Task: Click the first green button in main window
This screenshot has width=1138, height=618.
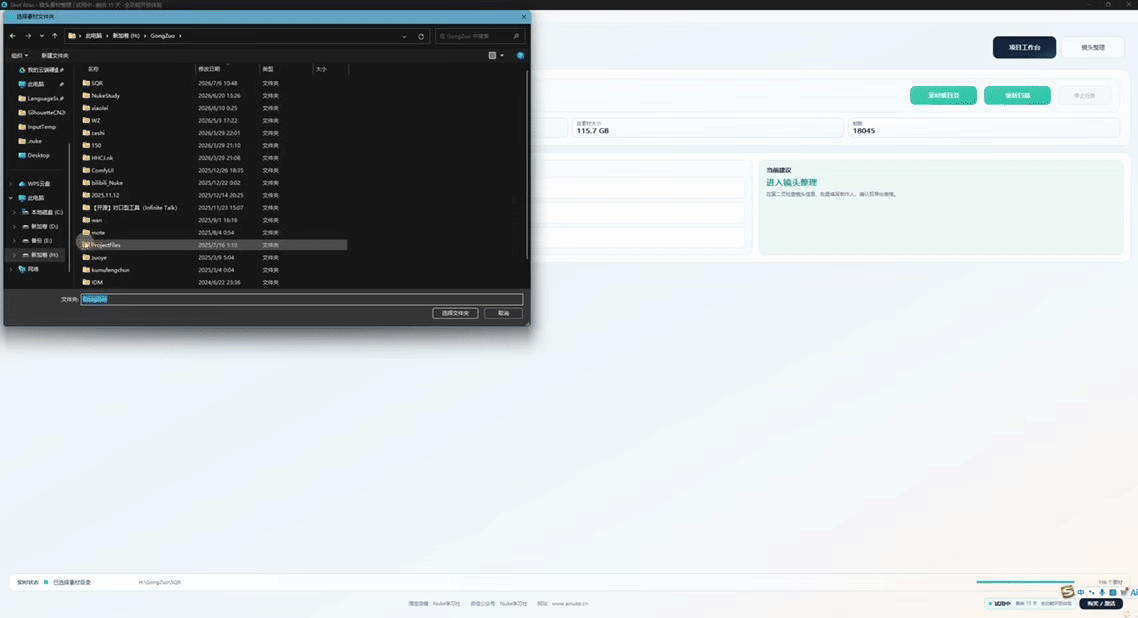Action: pyautogui.click(x=943, y=95)
